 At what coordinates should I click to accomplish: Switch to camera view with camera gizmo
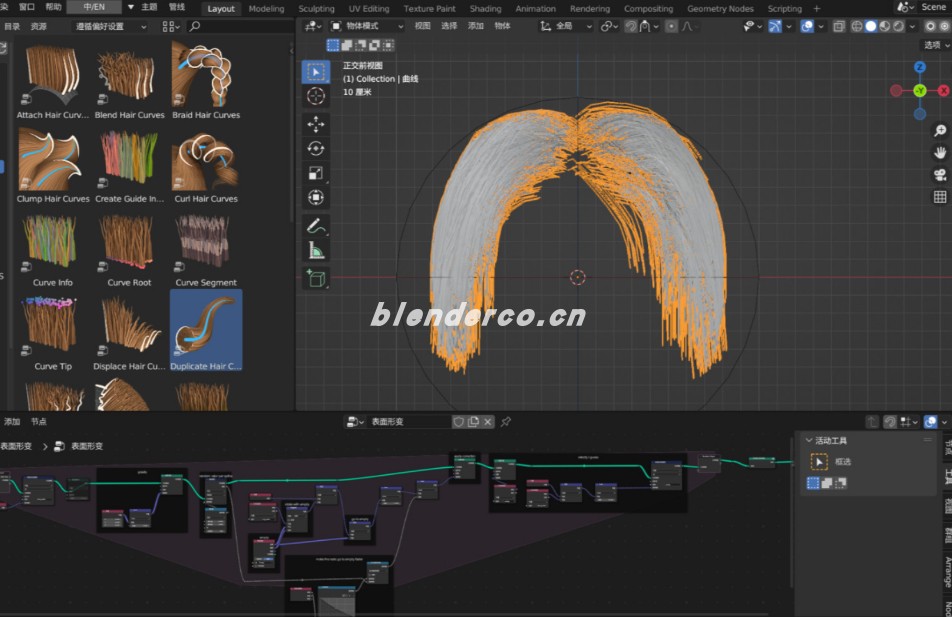click(x=940, y=175)
